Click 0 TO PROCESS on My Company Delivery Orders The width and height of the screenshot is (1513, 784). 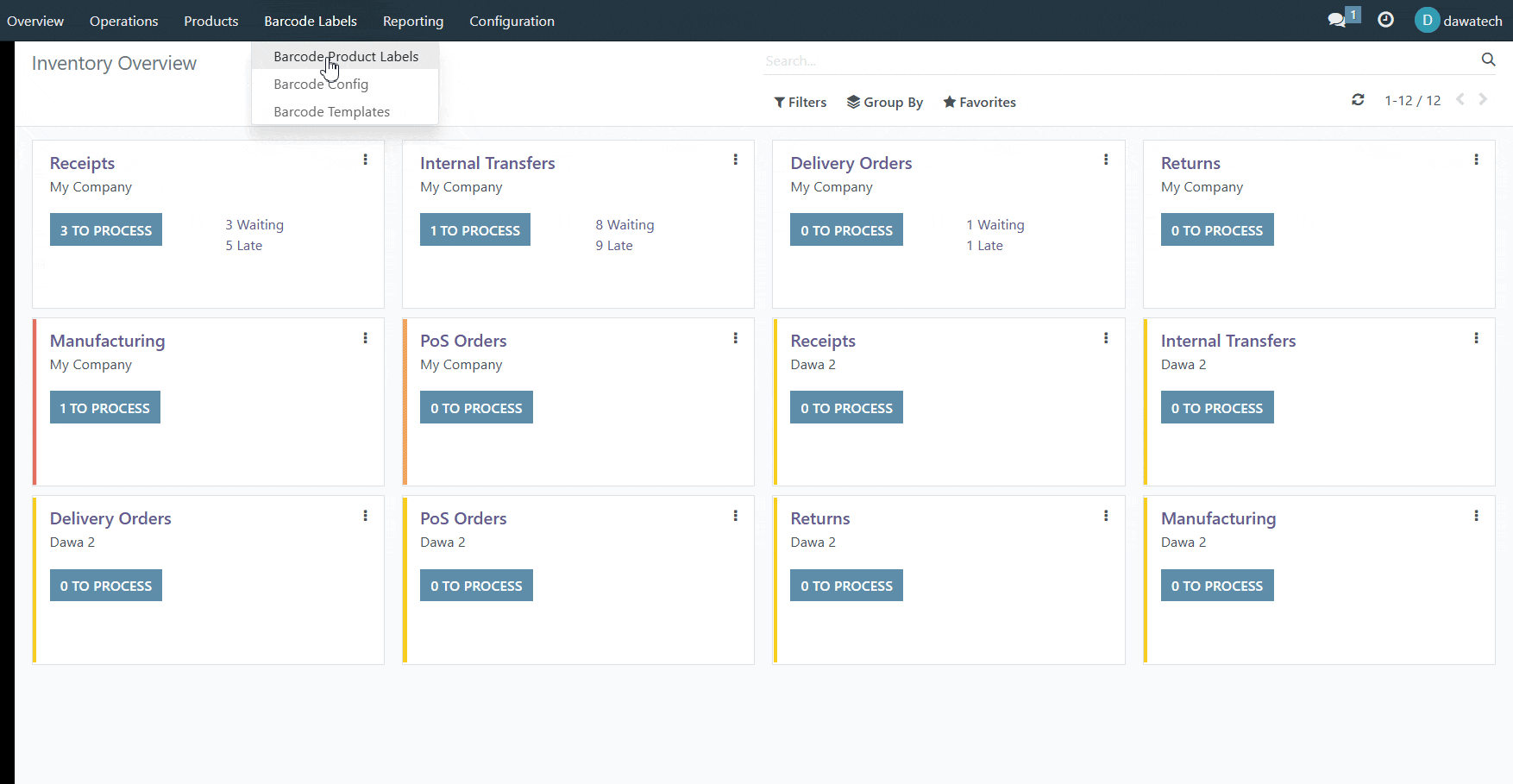(846, 230)
